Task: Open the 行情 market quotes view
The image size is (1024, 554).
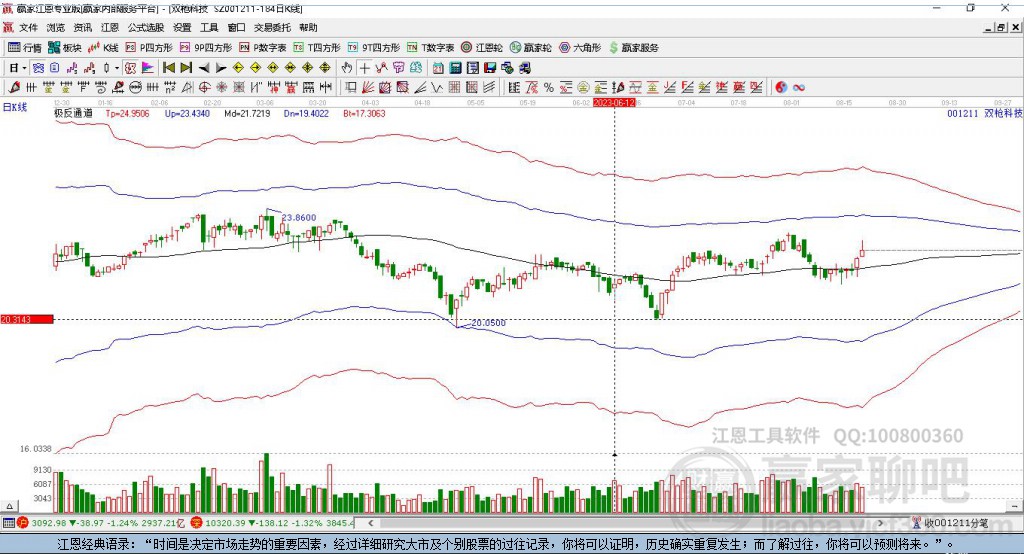Action: click(24, 48)
